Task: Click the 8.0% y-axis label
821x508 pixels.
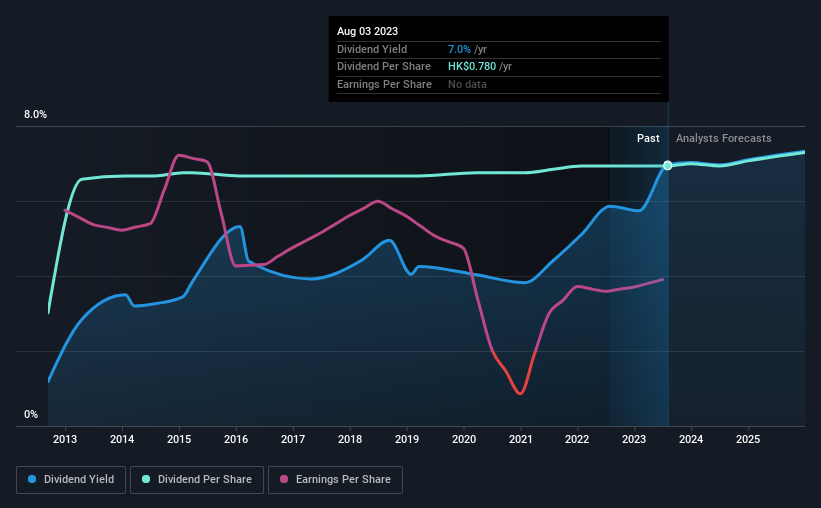Action: [35, 115]
